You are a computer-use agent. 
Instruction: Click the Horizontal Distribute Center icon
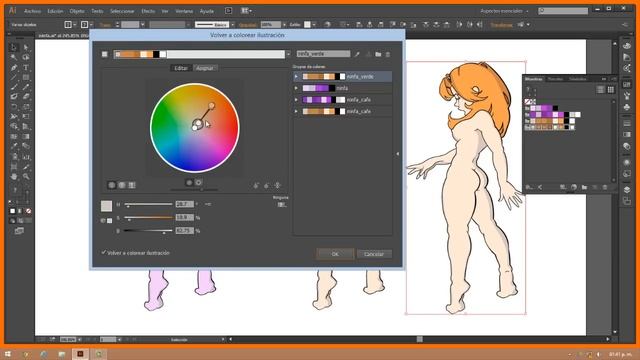[470, 24]
